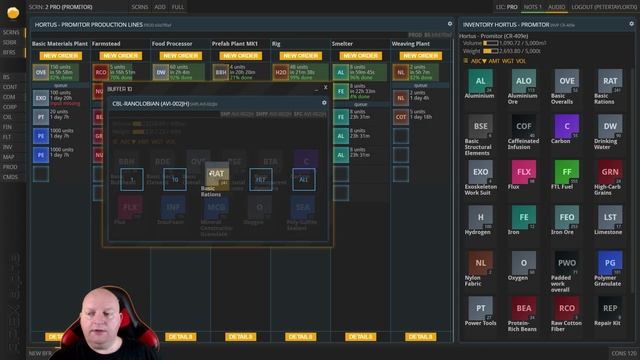640x360 pixels.
Task: Select the Basic Overalls (OVE) inventory item
Action: (x=567, y=81)
